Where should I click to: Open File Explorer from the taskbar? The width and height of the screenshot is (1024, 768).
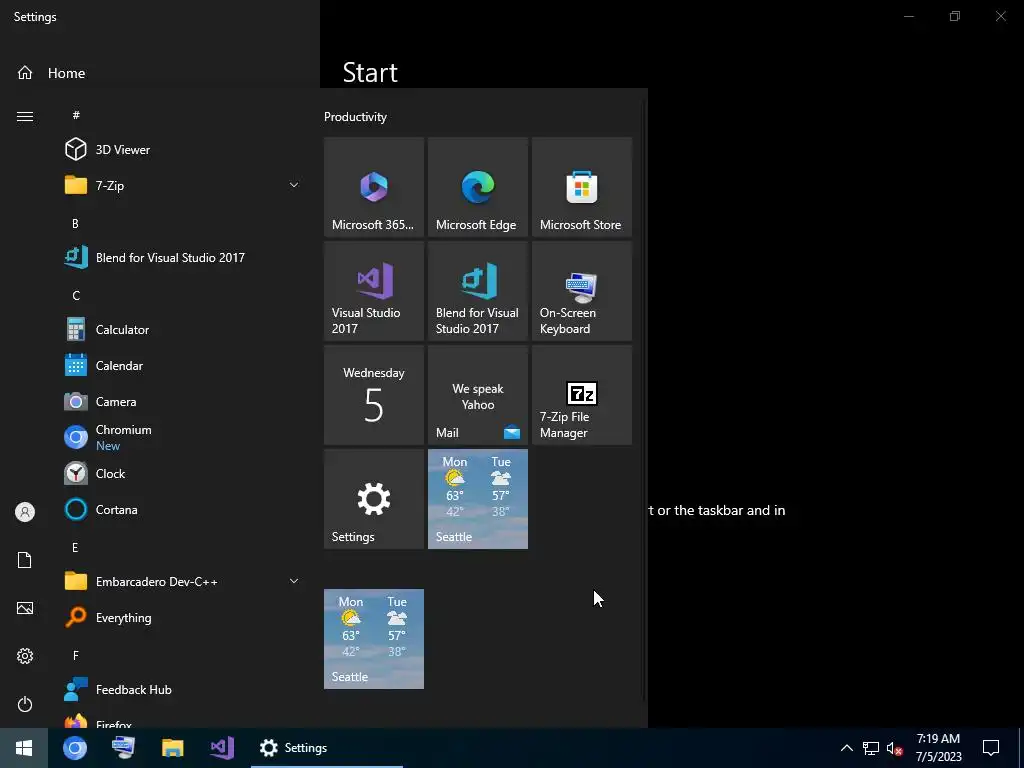(172, 748)
